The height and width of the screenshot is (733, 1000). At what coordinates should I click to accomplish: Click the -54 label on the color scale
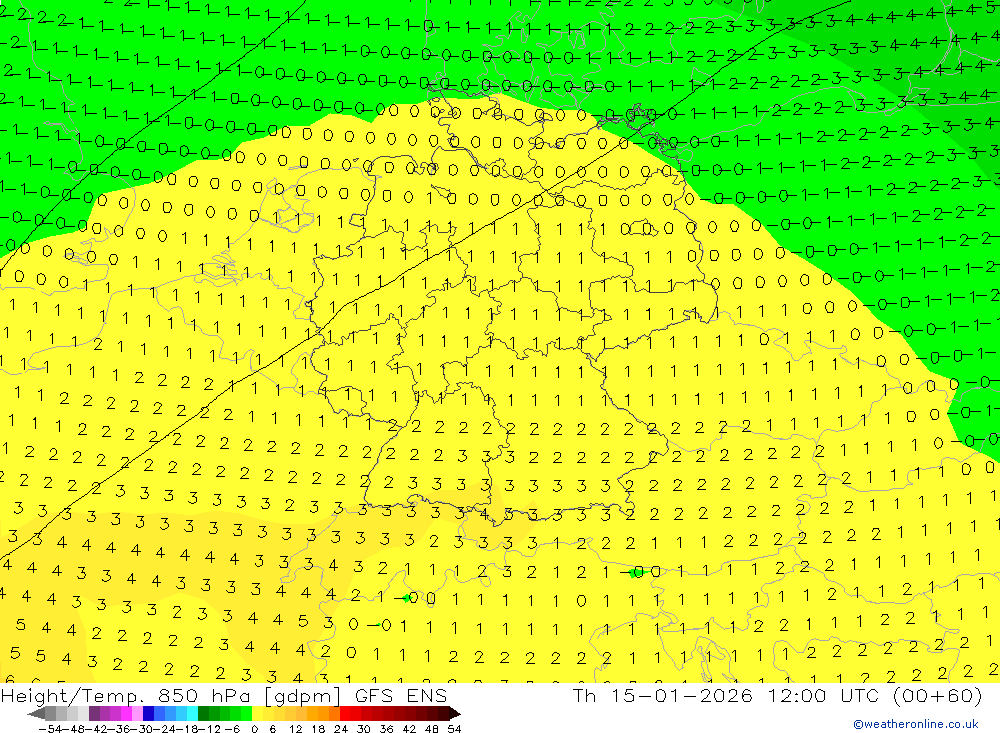50,729
